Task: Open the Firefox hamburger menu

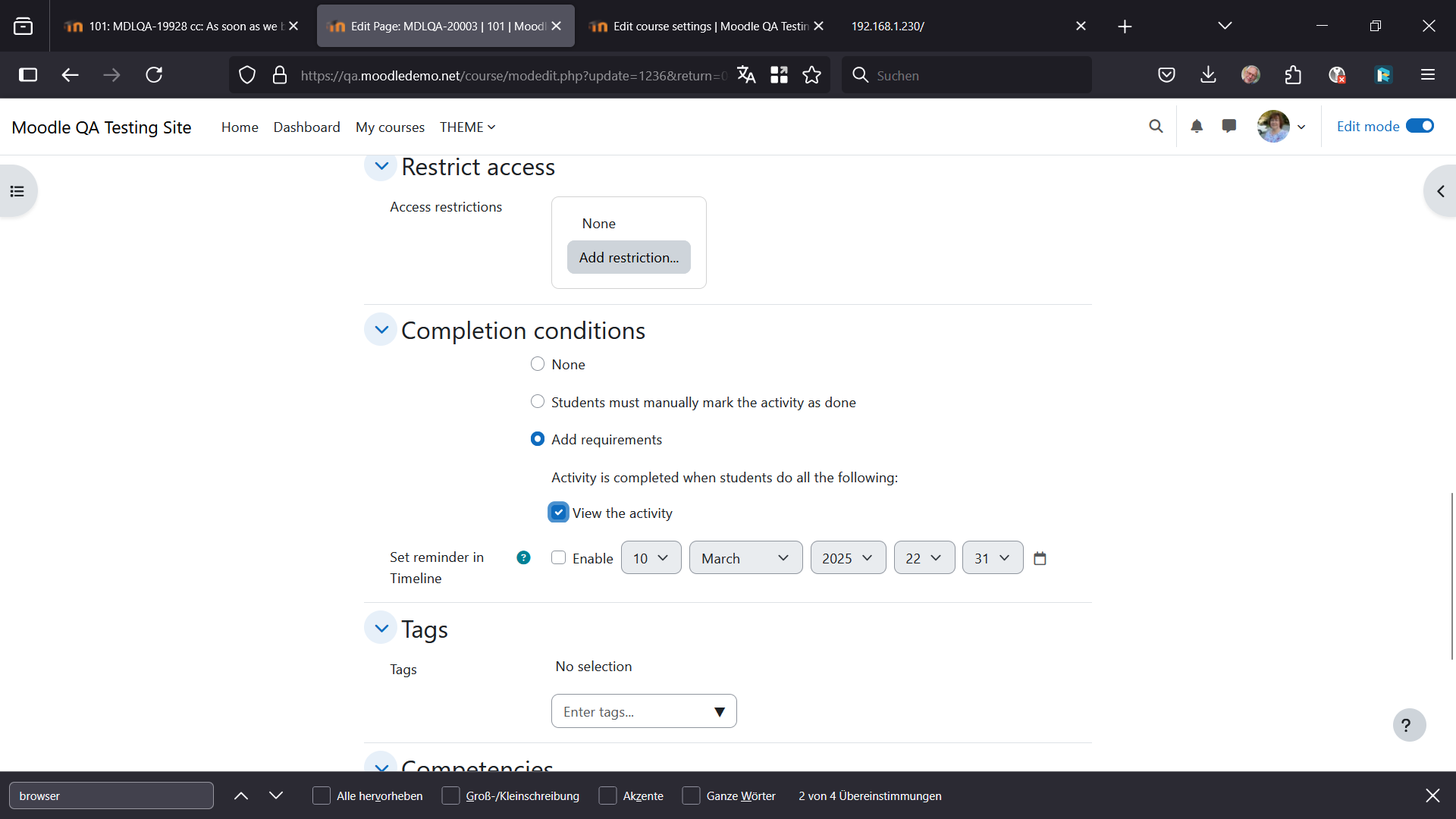Action: (x=1428, y=75)
